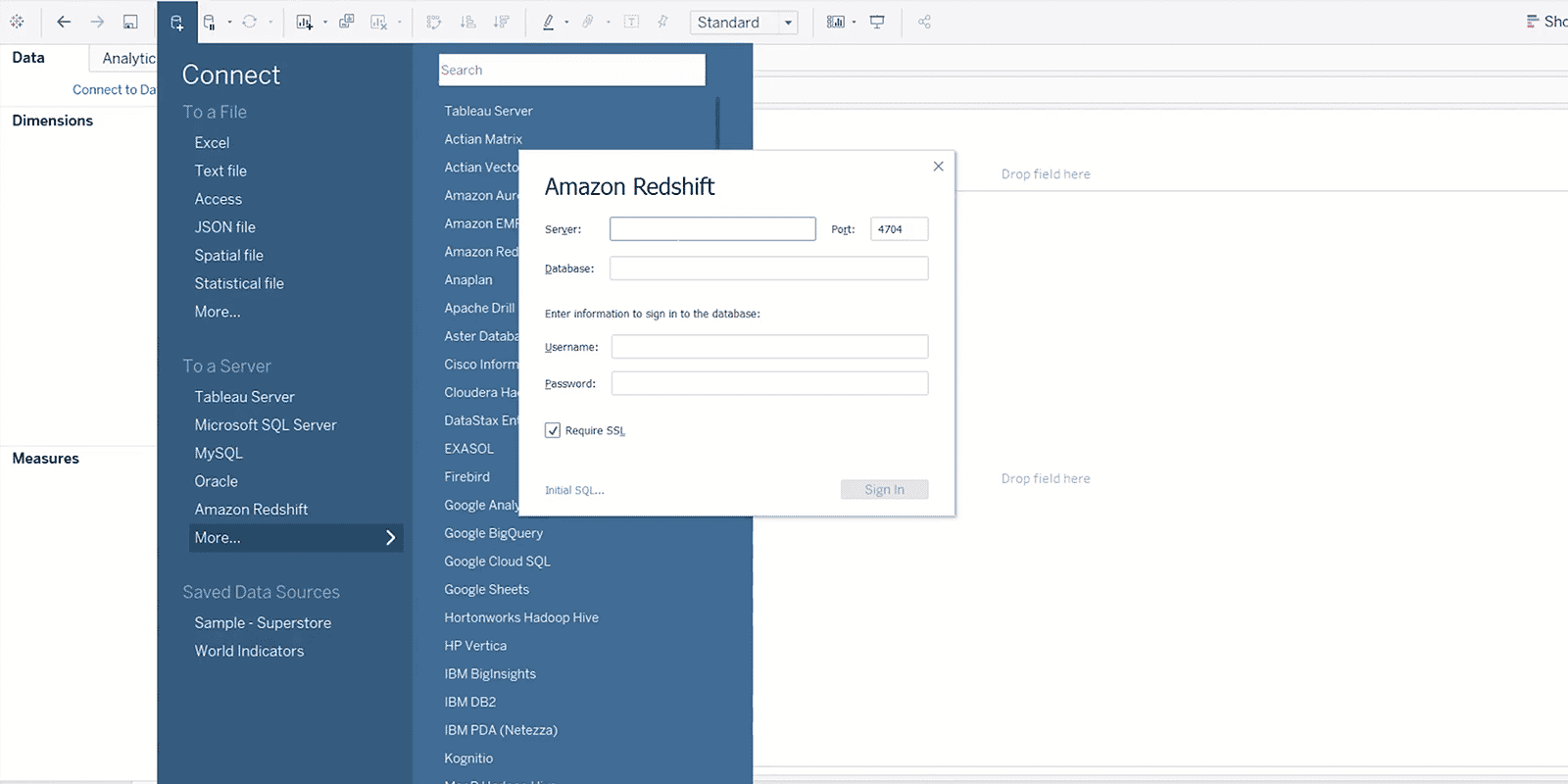Click the share workbook icon

[924, 22]
